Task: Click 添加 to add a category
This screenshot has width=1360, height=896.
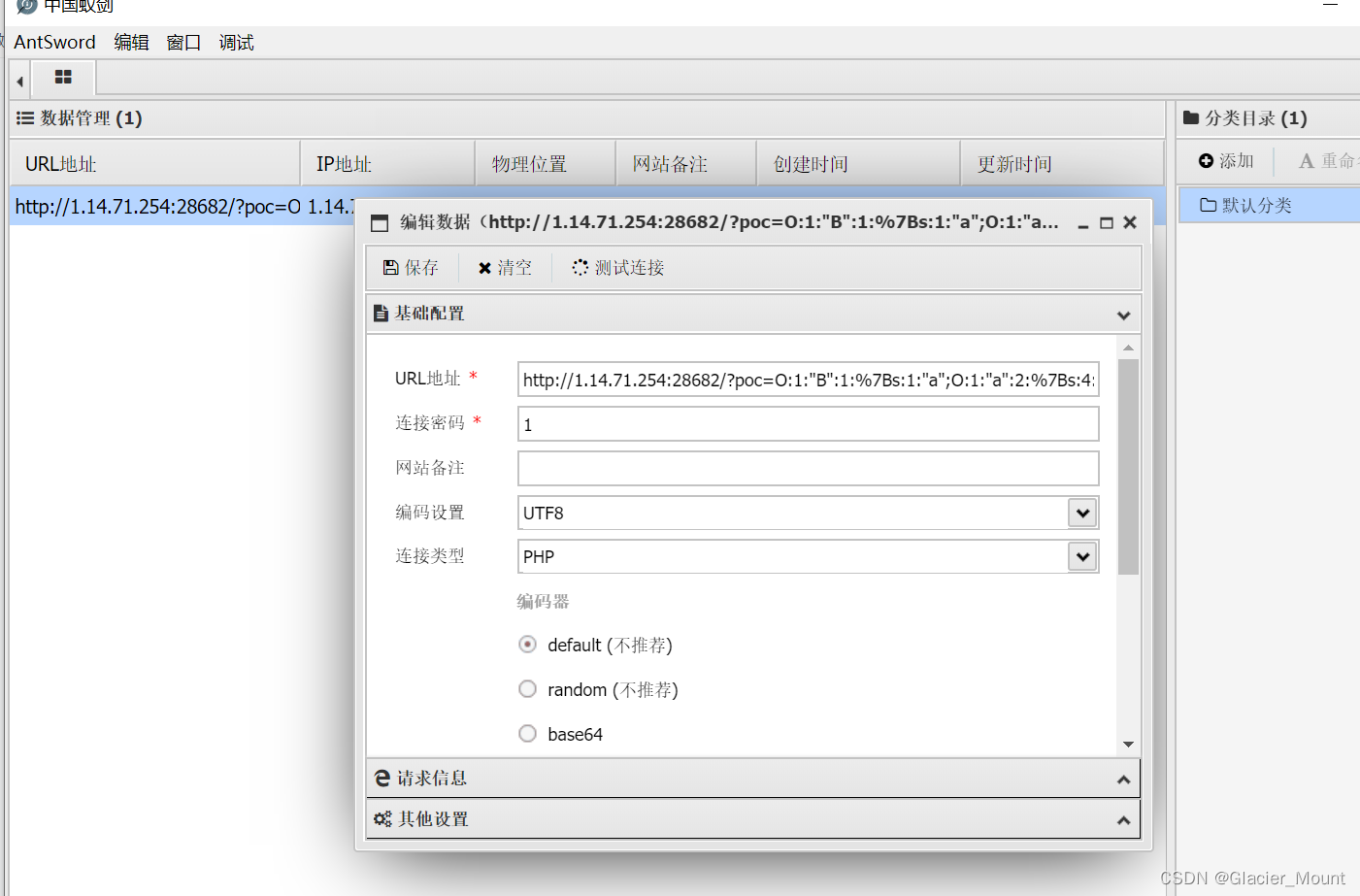Action: coord(1225,160)
